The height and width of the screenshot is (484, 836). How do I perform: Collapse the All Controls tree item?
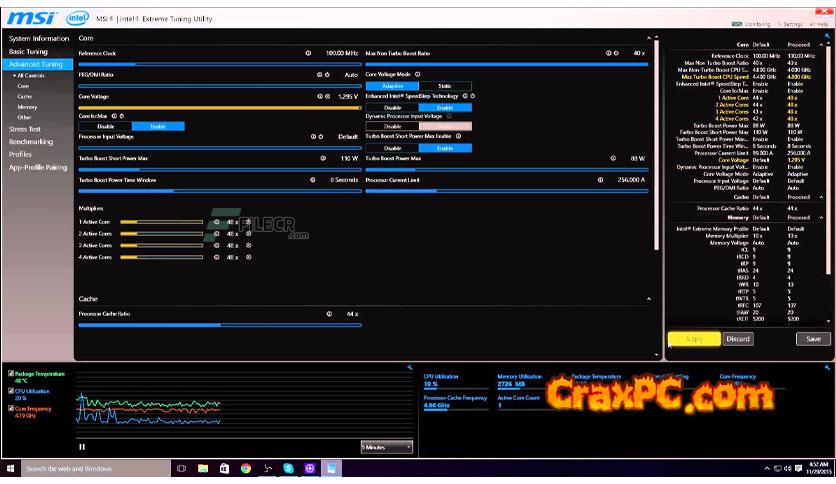pyautogui.click(x=14, y=76)
